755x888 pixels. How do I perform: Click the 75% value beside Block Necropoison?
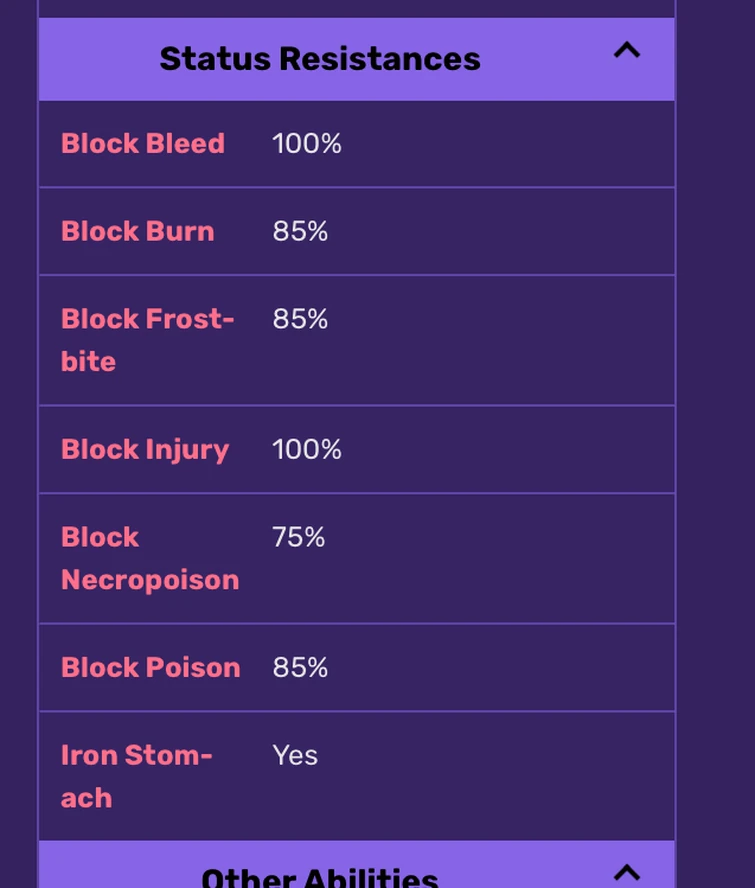[299, 538]
